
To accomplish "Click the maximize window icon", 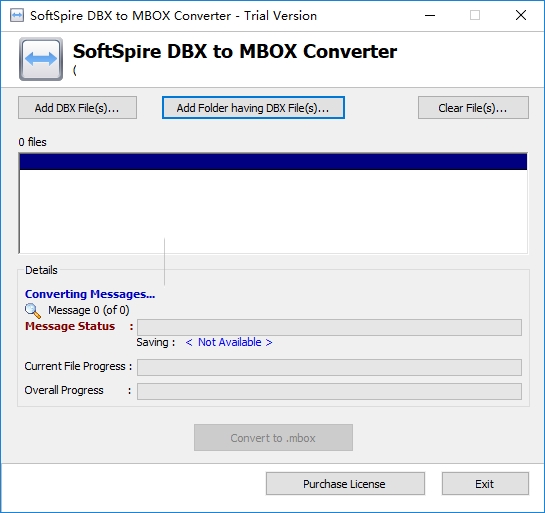I will 475,15.
